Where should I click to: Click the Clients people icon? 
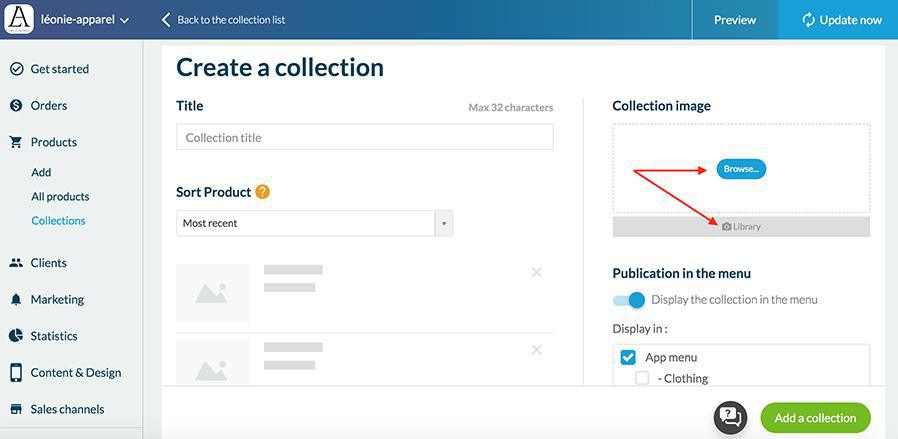16,263
